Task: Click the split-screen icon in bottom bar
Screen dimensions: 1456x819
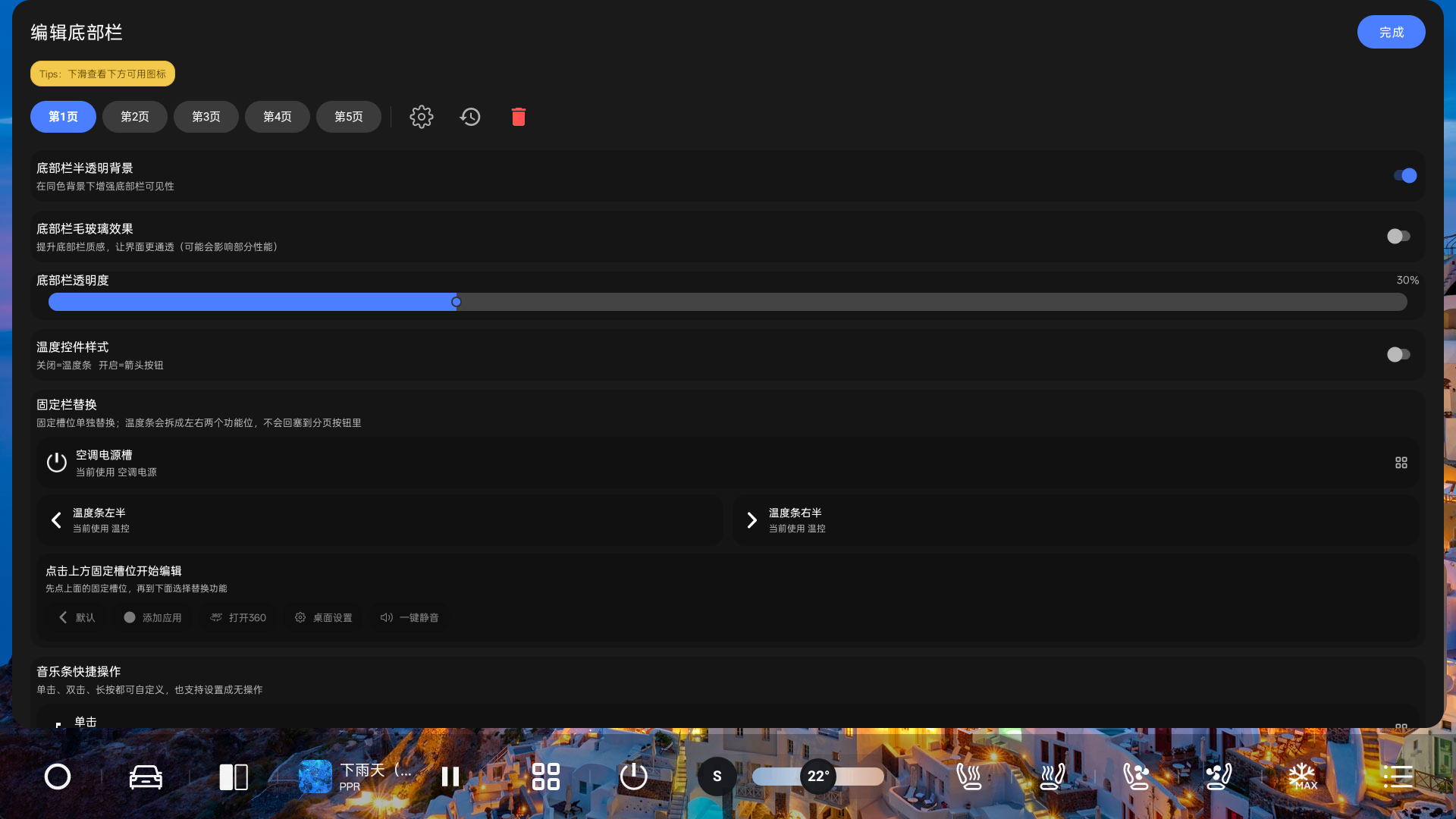Action: [x=234, y=777]
